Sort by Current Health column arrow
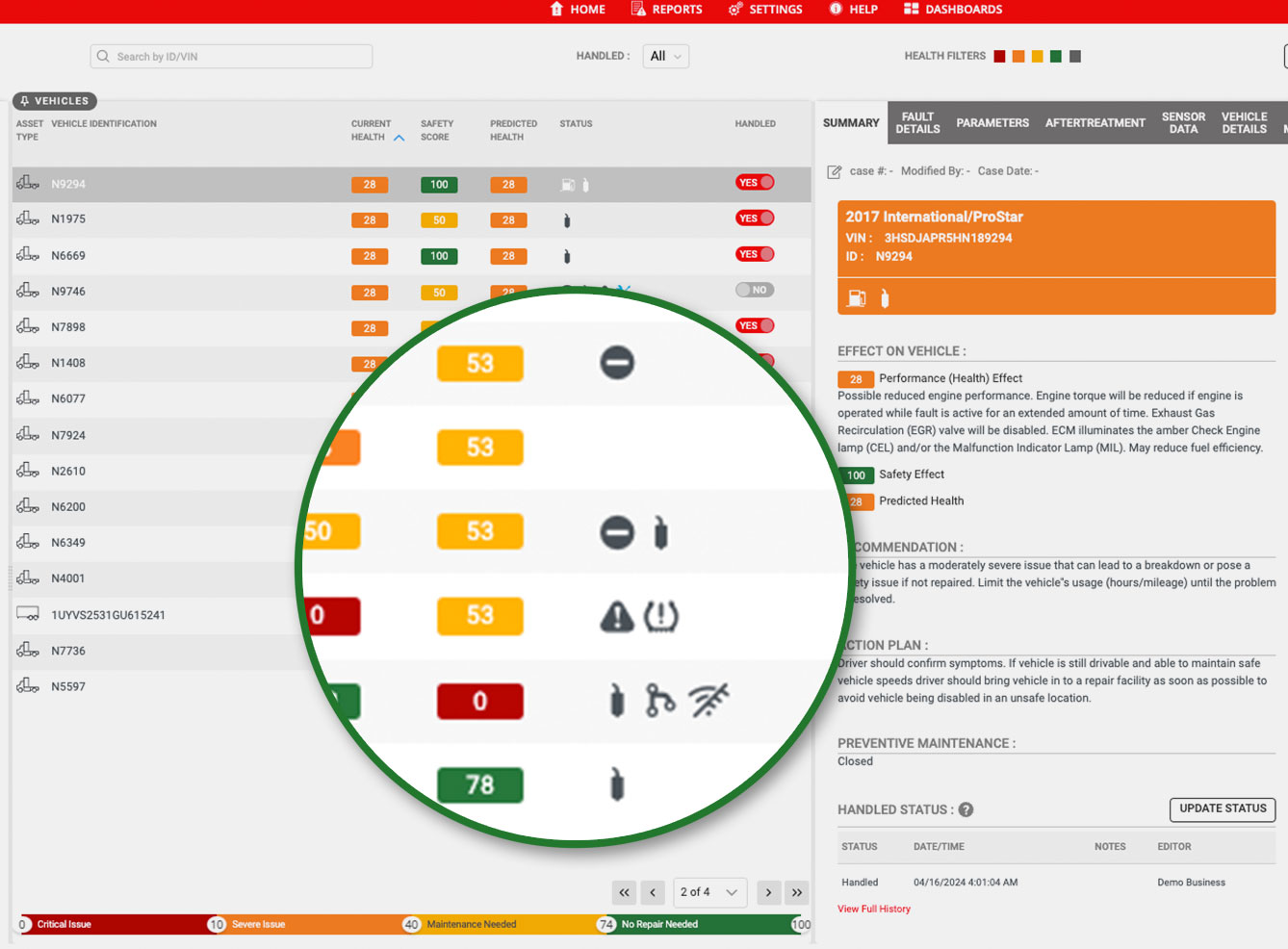The height and width of the screenshot is (949, 1288). [399, 138]
